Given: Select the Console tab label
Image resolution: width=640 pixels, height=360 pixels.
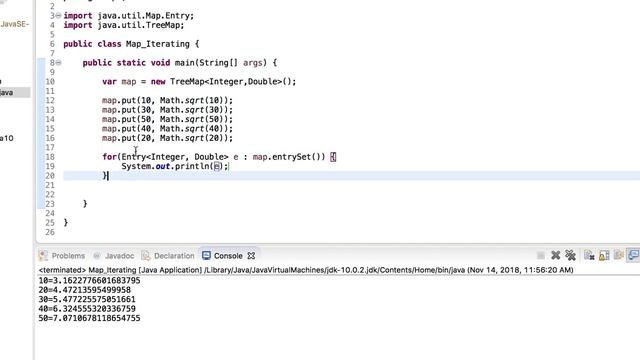Looking at the screenshot, I should [x=228, y=256].
